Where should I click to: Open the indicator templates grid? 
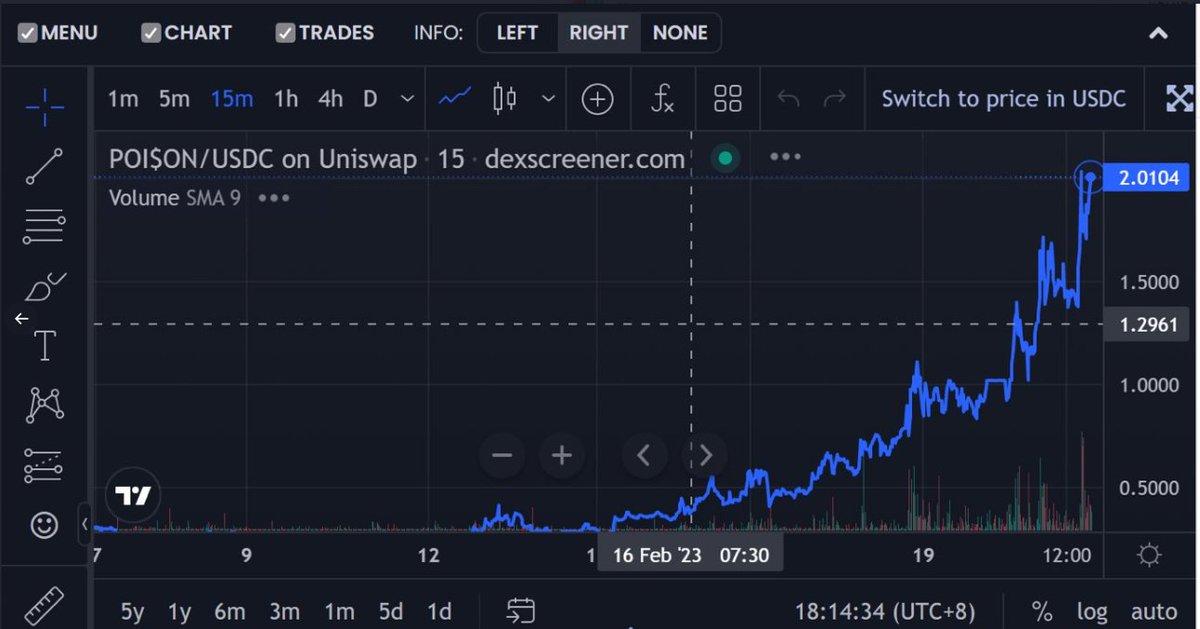click(x=728, y=98)
